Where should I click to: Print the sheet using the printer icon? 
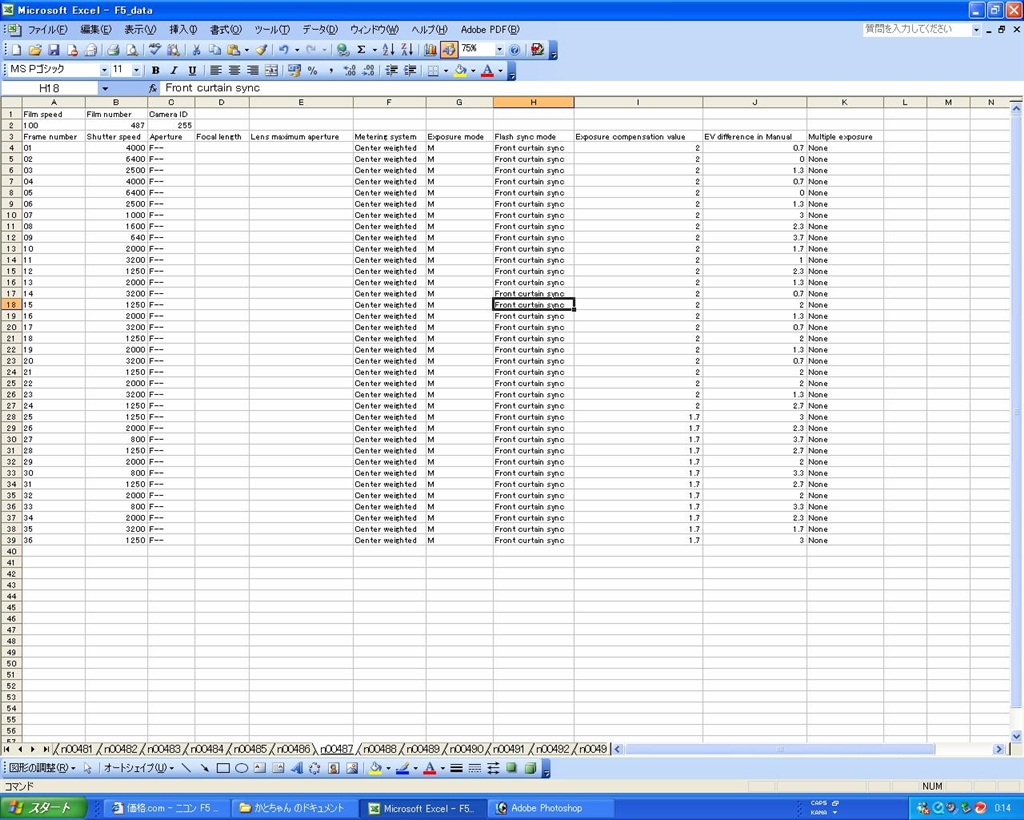(x=113, y=50)
